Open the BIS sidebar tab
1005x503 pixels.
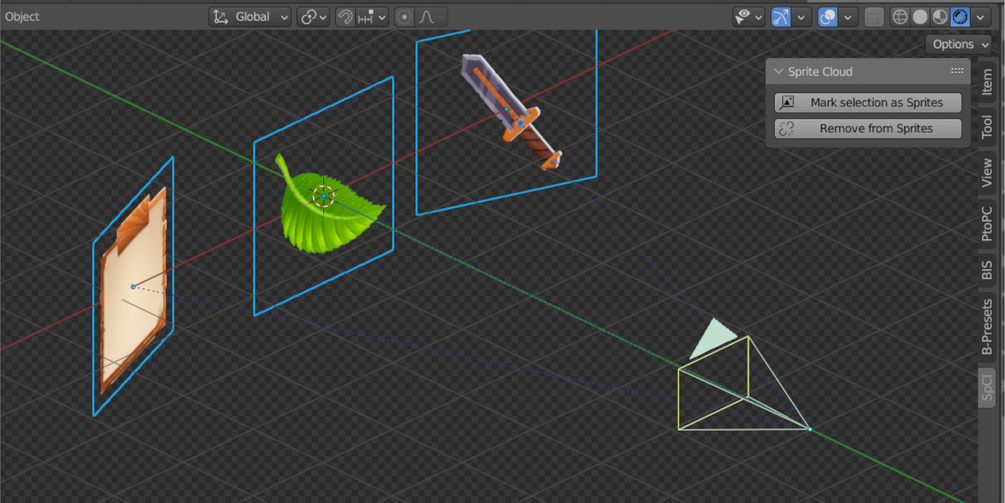pos(987,270)
